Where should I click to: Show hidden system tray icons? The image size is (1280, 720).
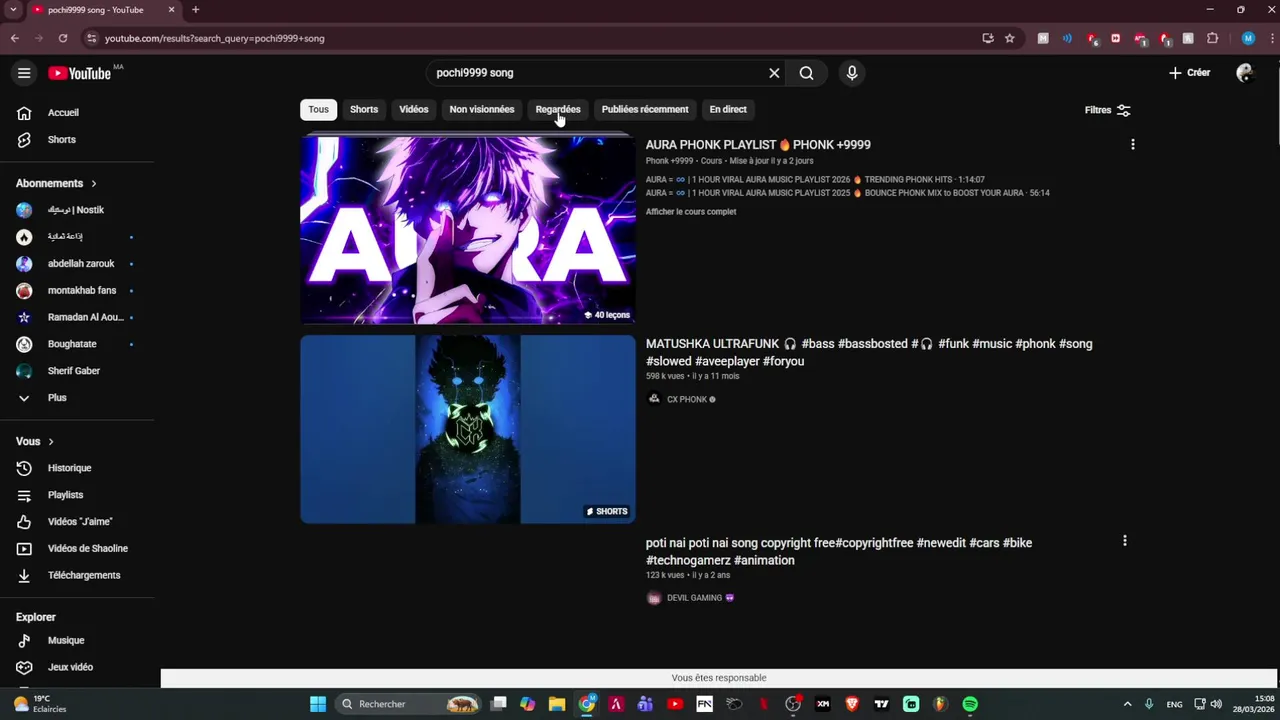[x=1127, y=704]
